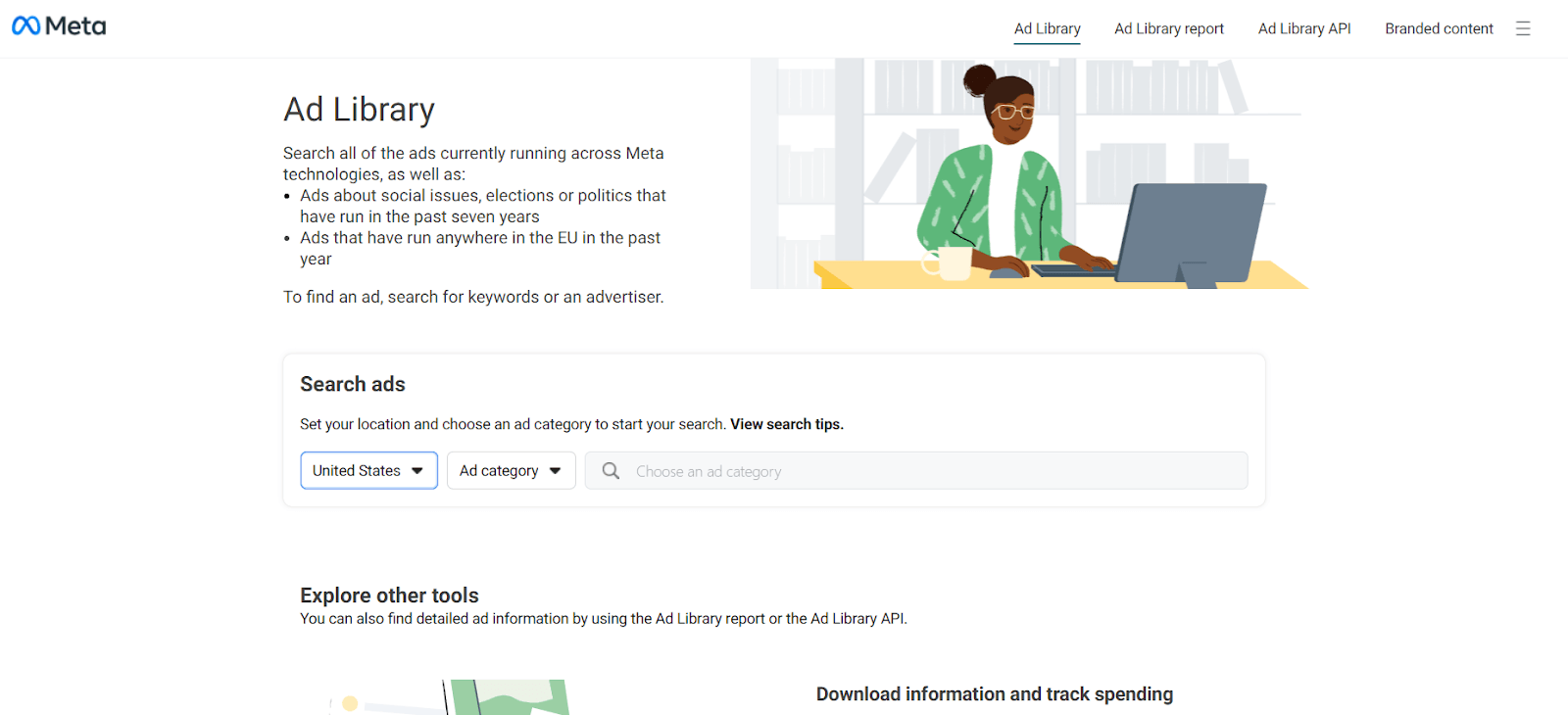Expand the Ad category dropdown
This screenshot has height=715, width=1568.
[511, 471]
